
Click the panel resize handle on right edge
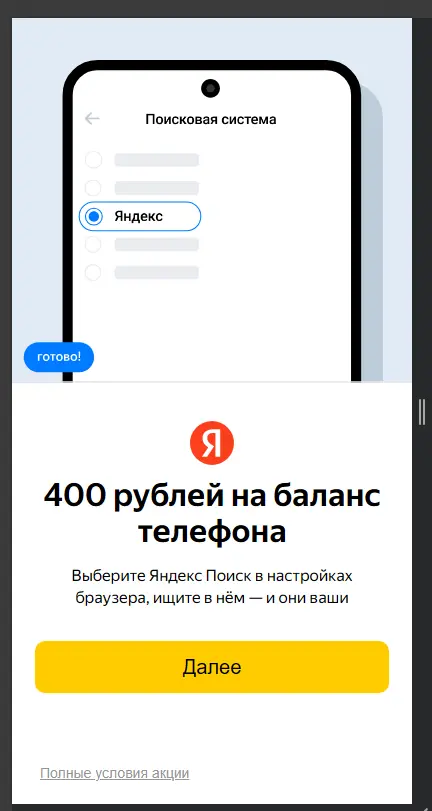[422, 412]
